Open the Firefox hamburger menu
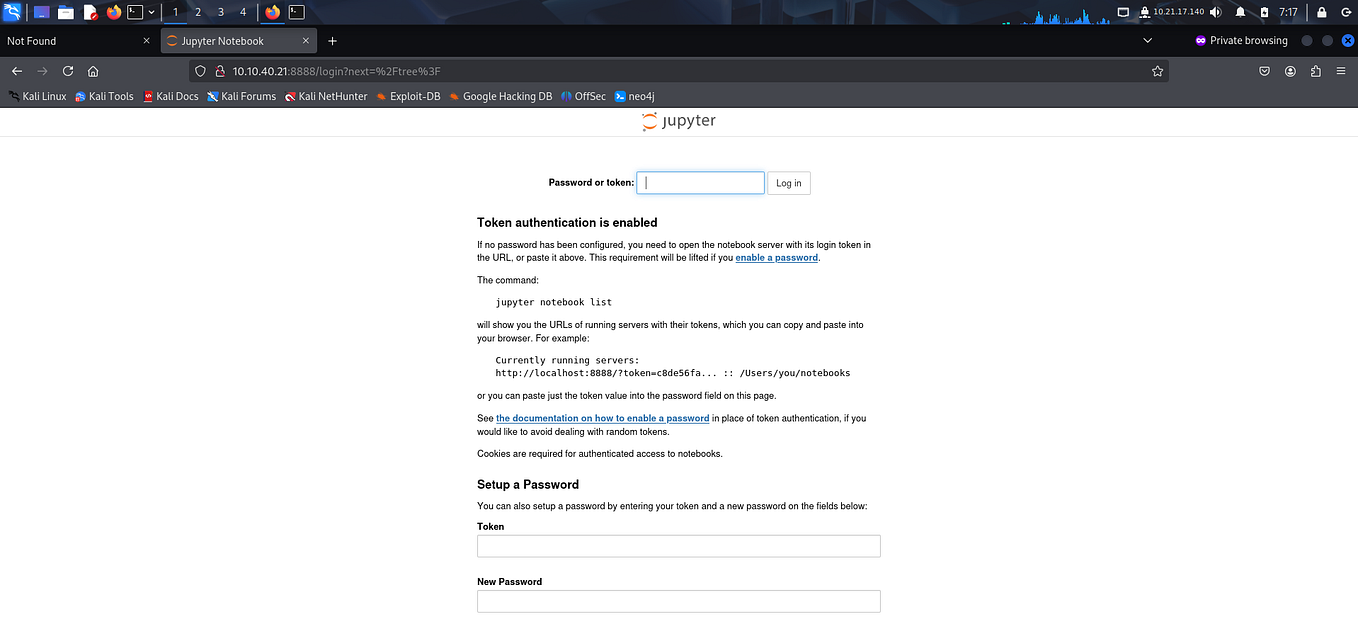Viewport: 1358px width, 622px height. click(1341, 71)
